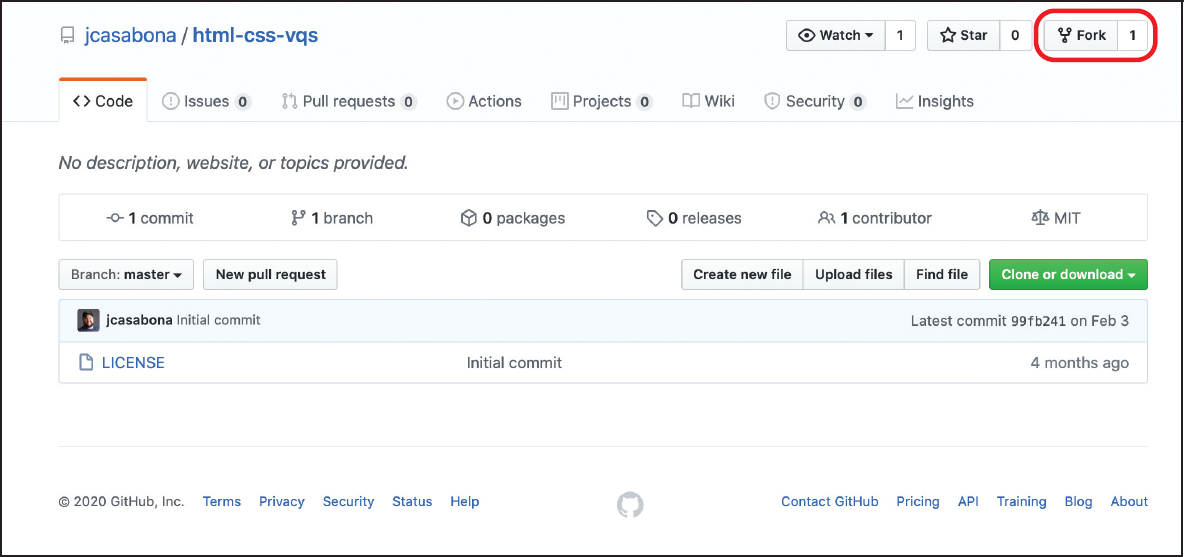Open the 0 releases link
Image resolution: width=1184 pixels, height=557 pixels.
694,218
